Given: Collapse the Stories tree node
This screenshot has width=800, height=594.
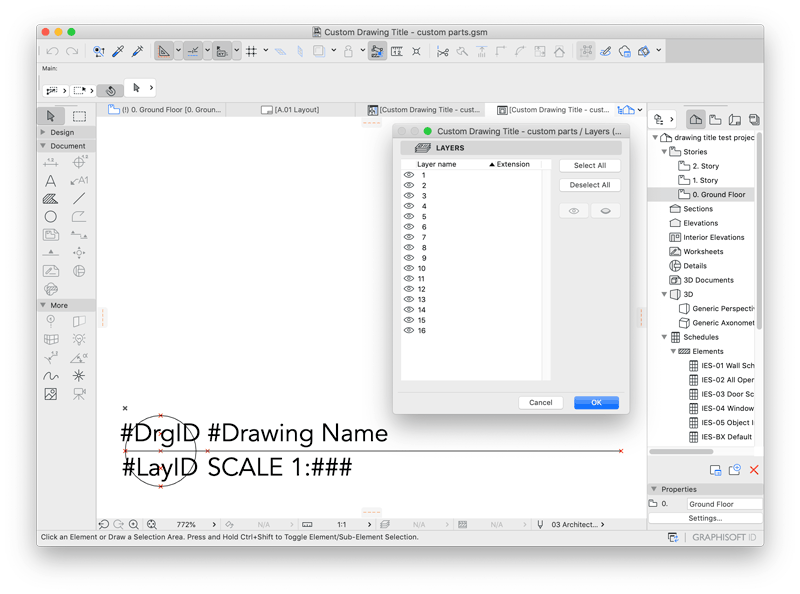Looking at the screenshot, I should tap(664, 152).
